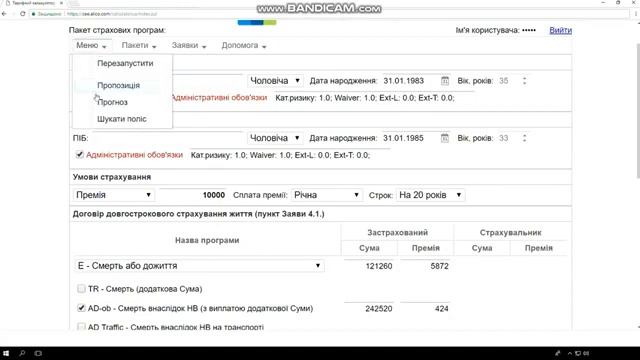Open Windows taskbar search icon
The image size is (640, 360).
click(22, 353)
